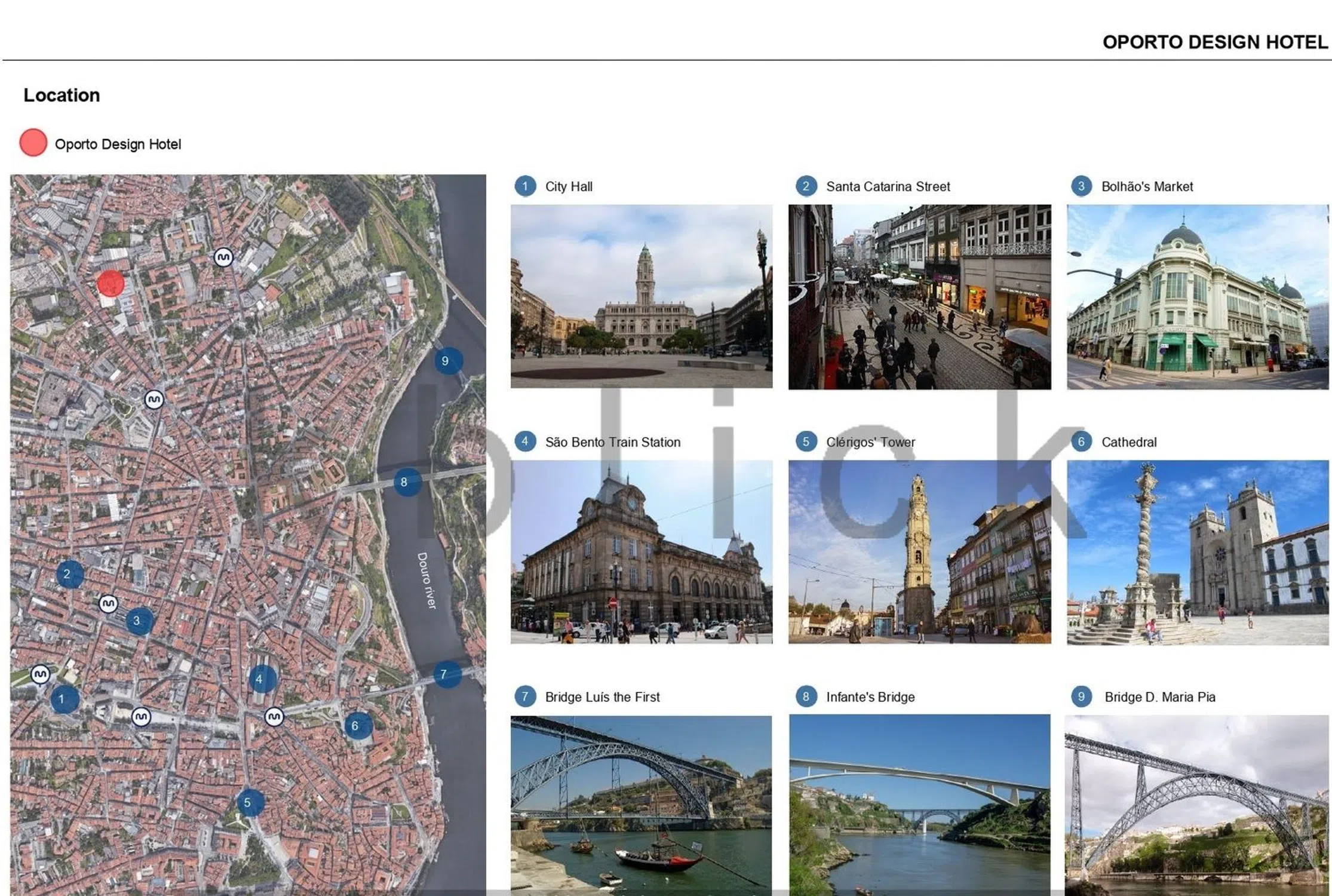The height and width of the screenshot is (896, 1332).
Task: Click the Infante's Bridge label
Action: point(870,697)
